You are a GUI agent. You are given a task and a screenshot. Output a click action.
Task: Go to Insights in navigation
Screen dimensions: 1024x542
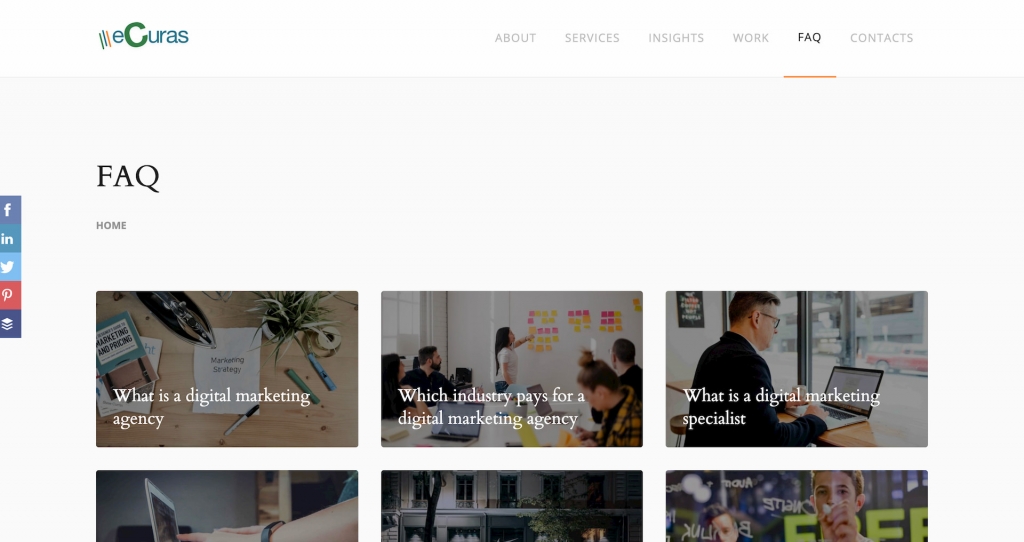pyautogui.click(x=676, y=38)
